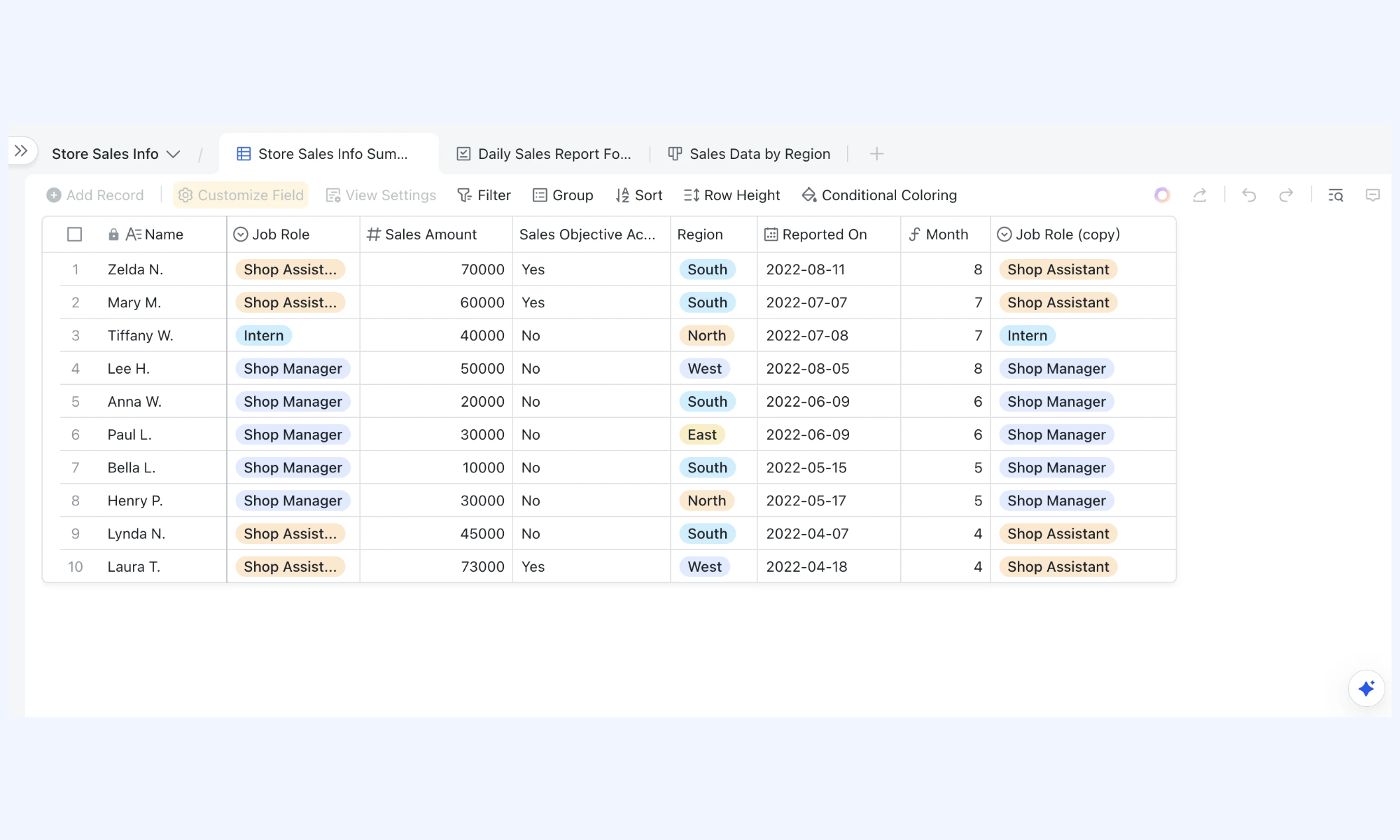The width and height of the screenshot is (1400, 840).
Task: Toggle the select-all checkbox in header
Action: pyautogui.click(x=75, y=234)
